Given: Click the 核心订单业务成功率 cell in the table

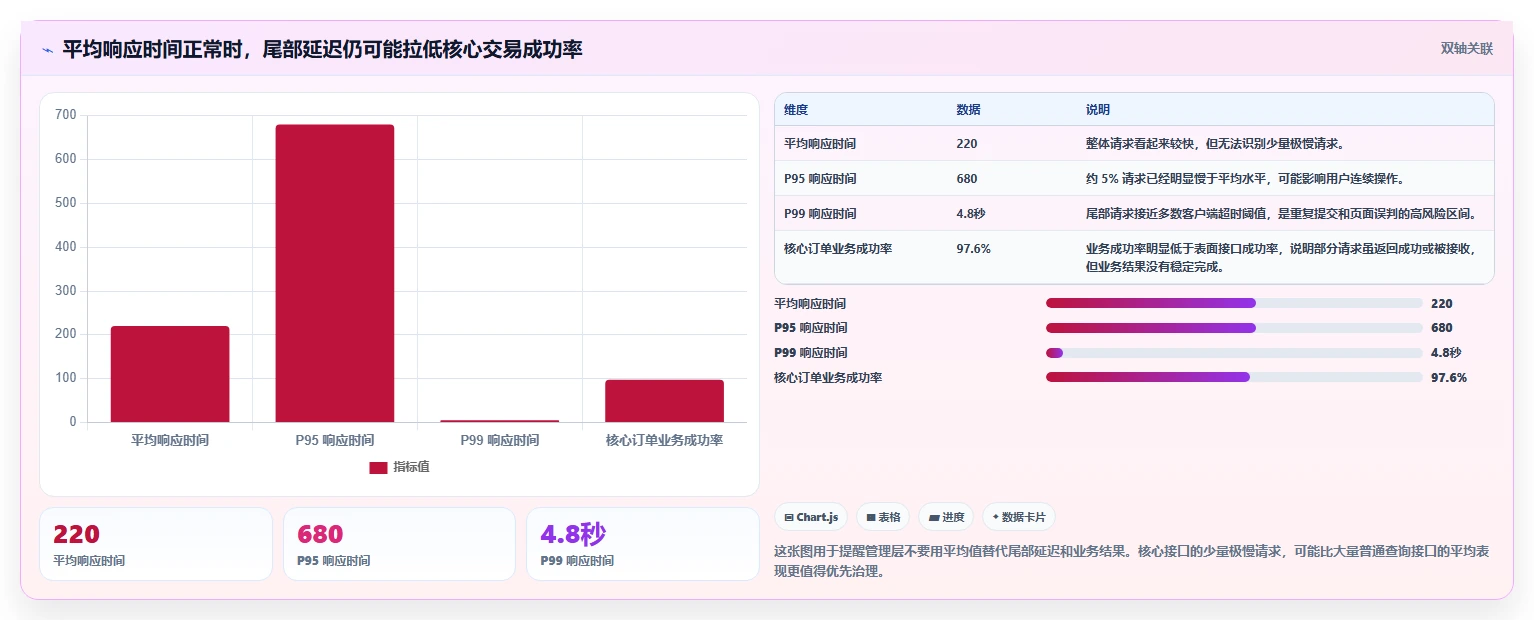Looking at the screenshot, I should pyautogui.click(x=838, y=249).
